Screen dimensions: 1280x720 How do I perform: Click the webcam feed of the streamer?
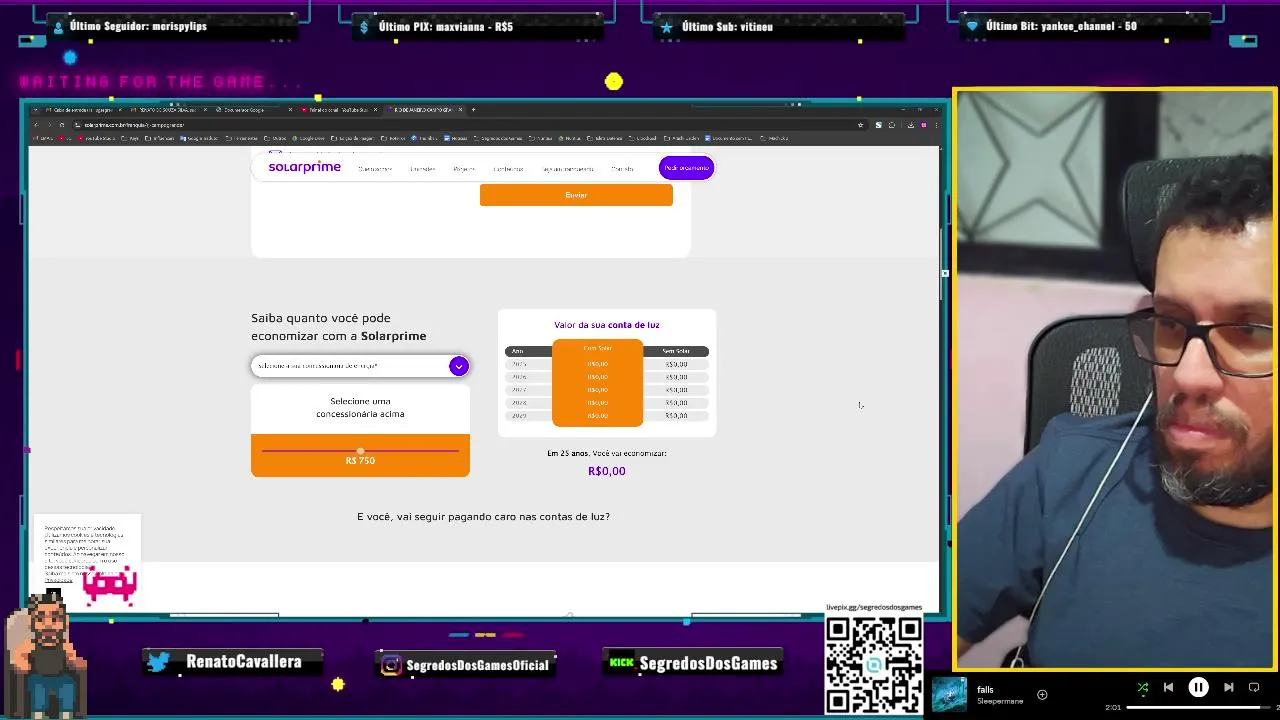(x=1114, y=380)
